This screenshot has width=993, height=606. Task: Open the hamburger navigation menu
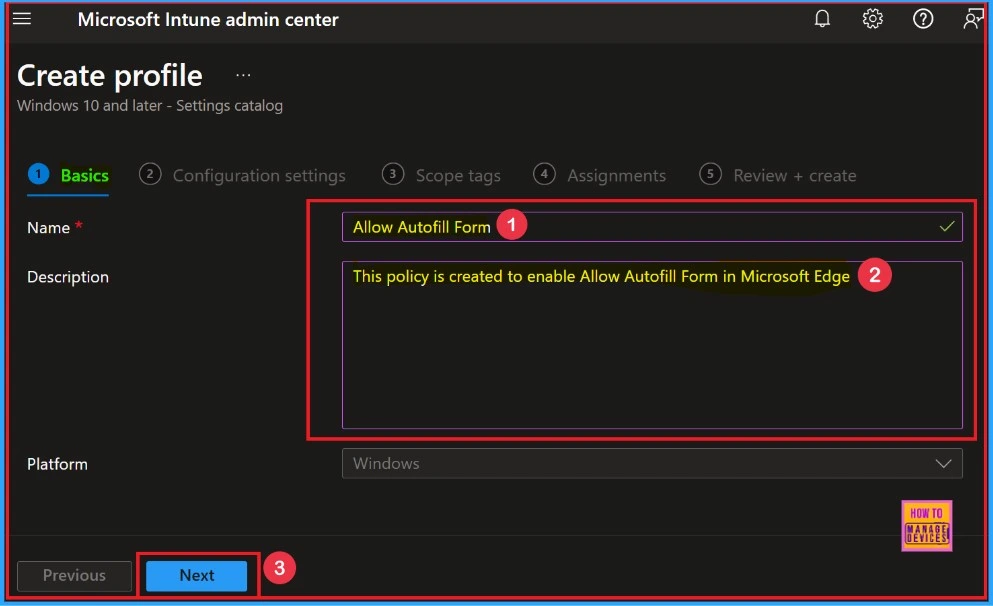coord(22,18)
